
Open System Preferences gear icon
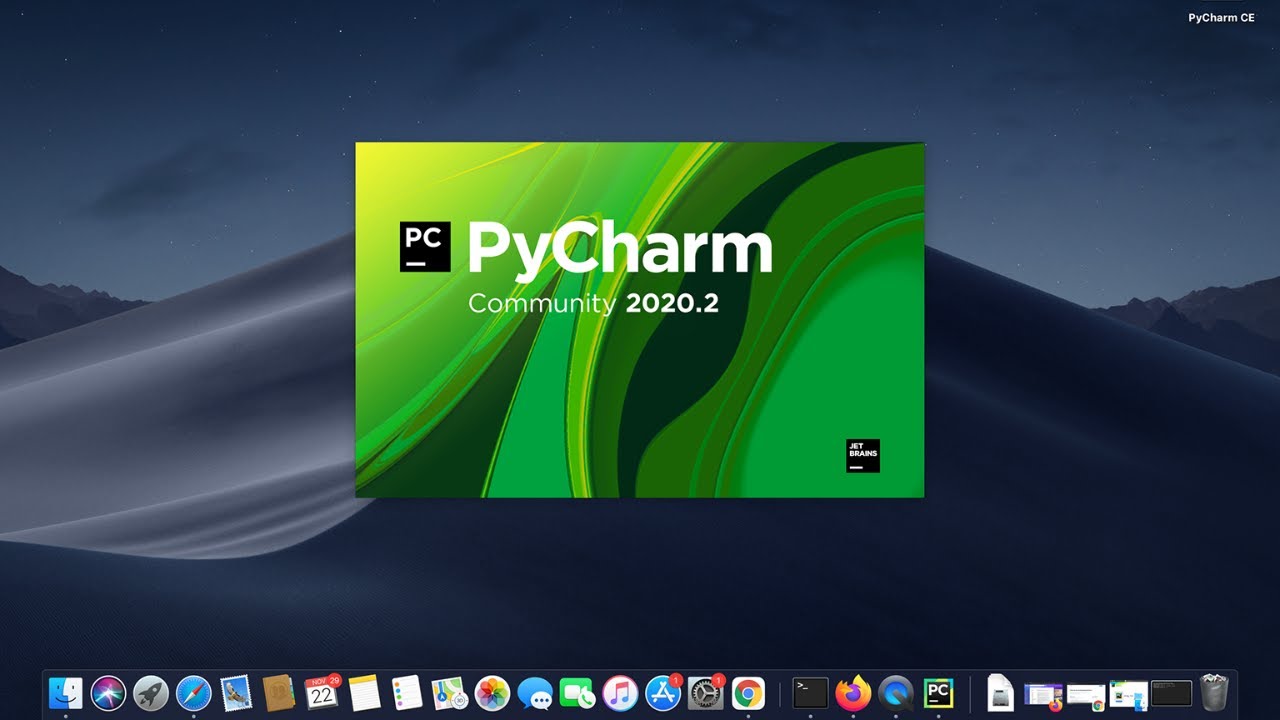pyautogui.click(x=706, y=692)
